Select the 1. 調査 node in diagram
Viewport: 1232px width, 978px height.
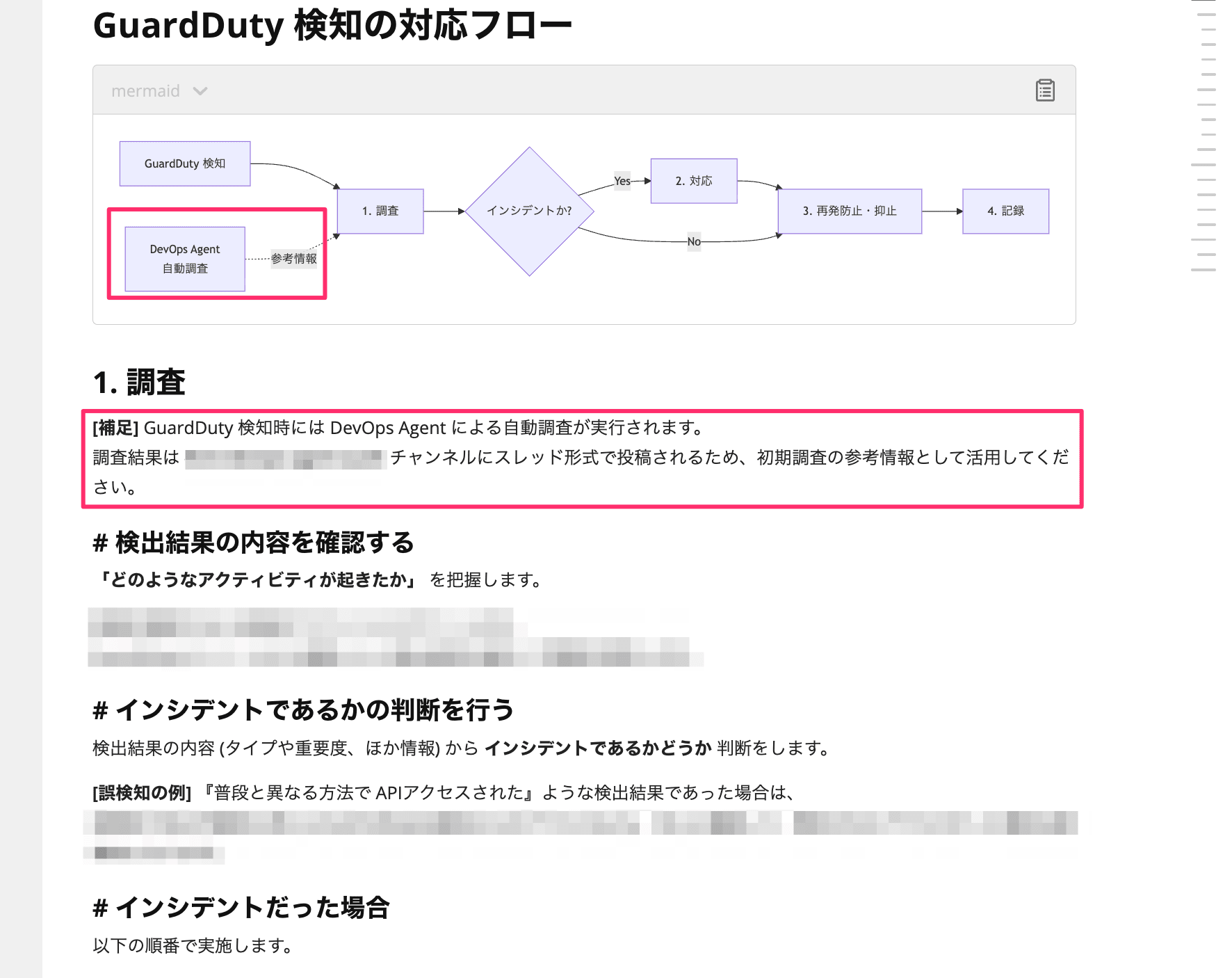380,211
